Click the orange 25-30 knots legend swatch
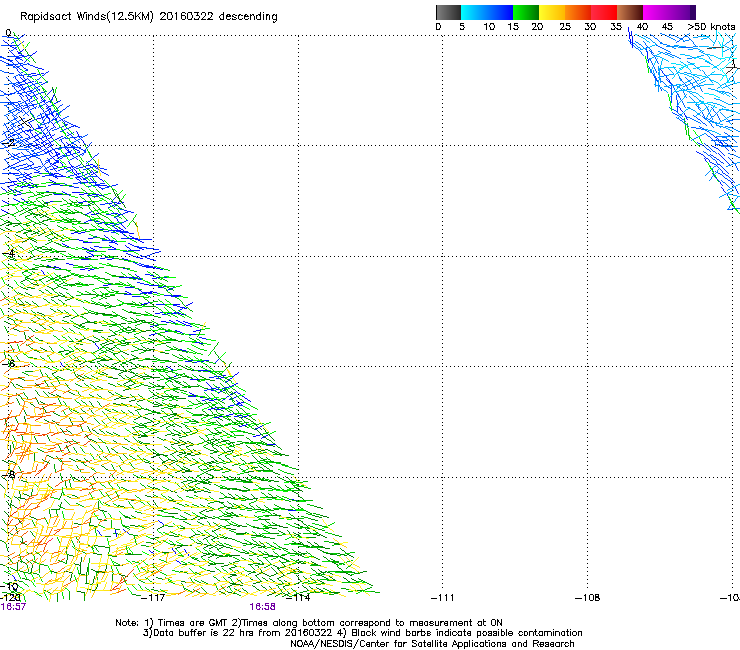Image resolution: width=740 pixels, height=650 pixels. tap(578, 12)
